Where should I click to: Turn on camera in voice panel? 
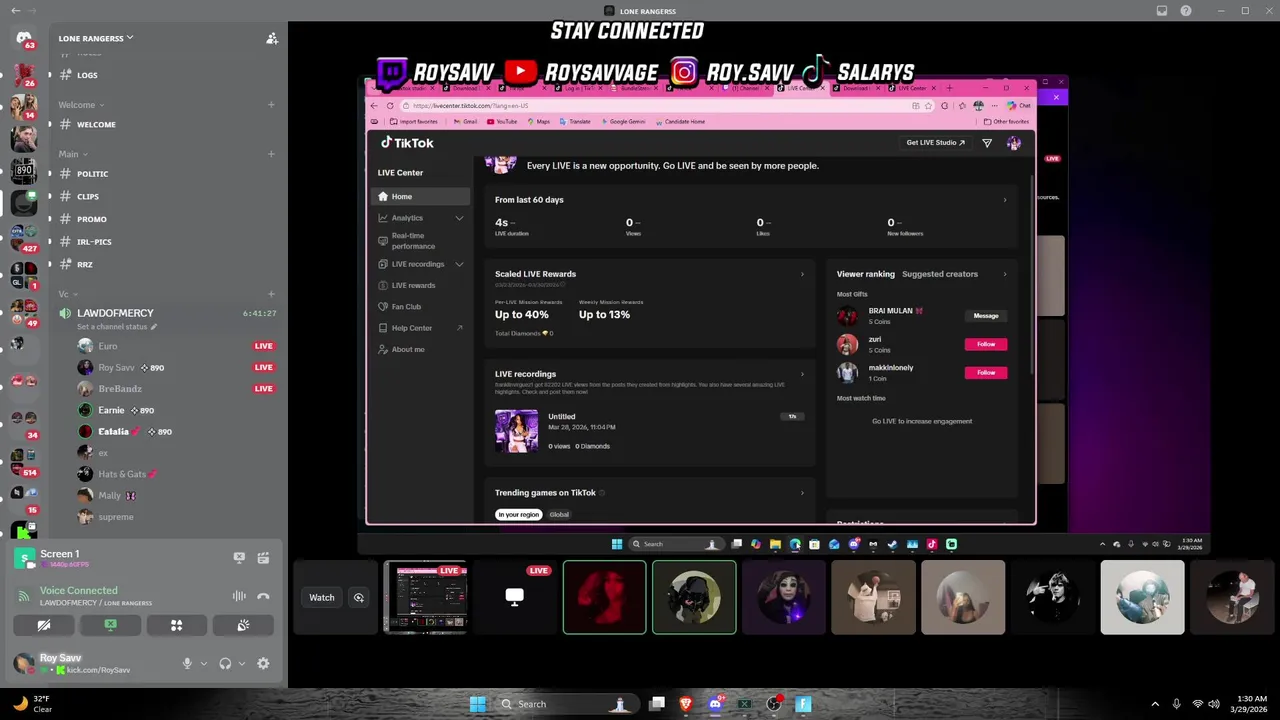tap(44, 625)
